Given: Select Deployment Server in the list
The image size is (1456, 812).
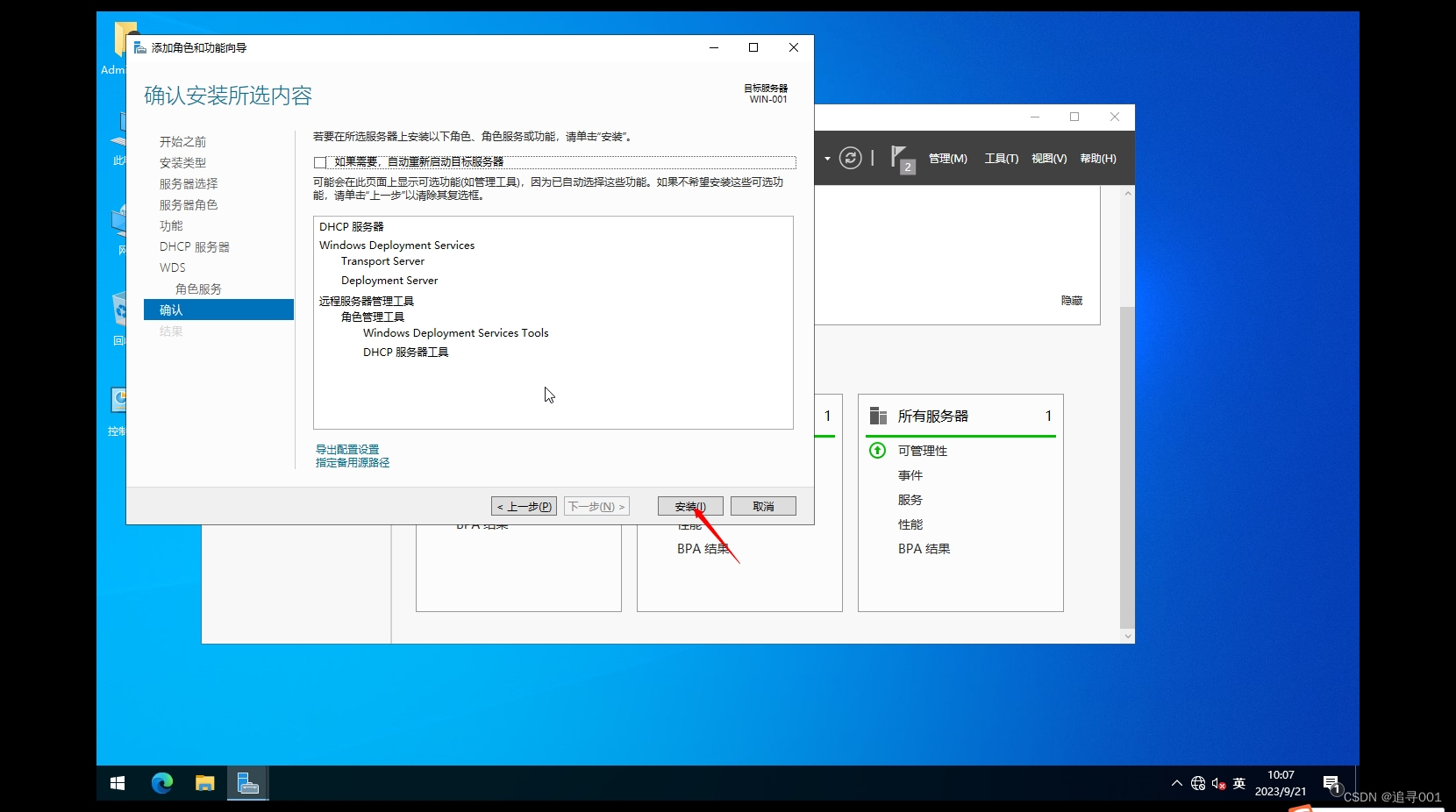Looking at the screenshot, I should tap(389, 281).
